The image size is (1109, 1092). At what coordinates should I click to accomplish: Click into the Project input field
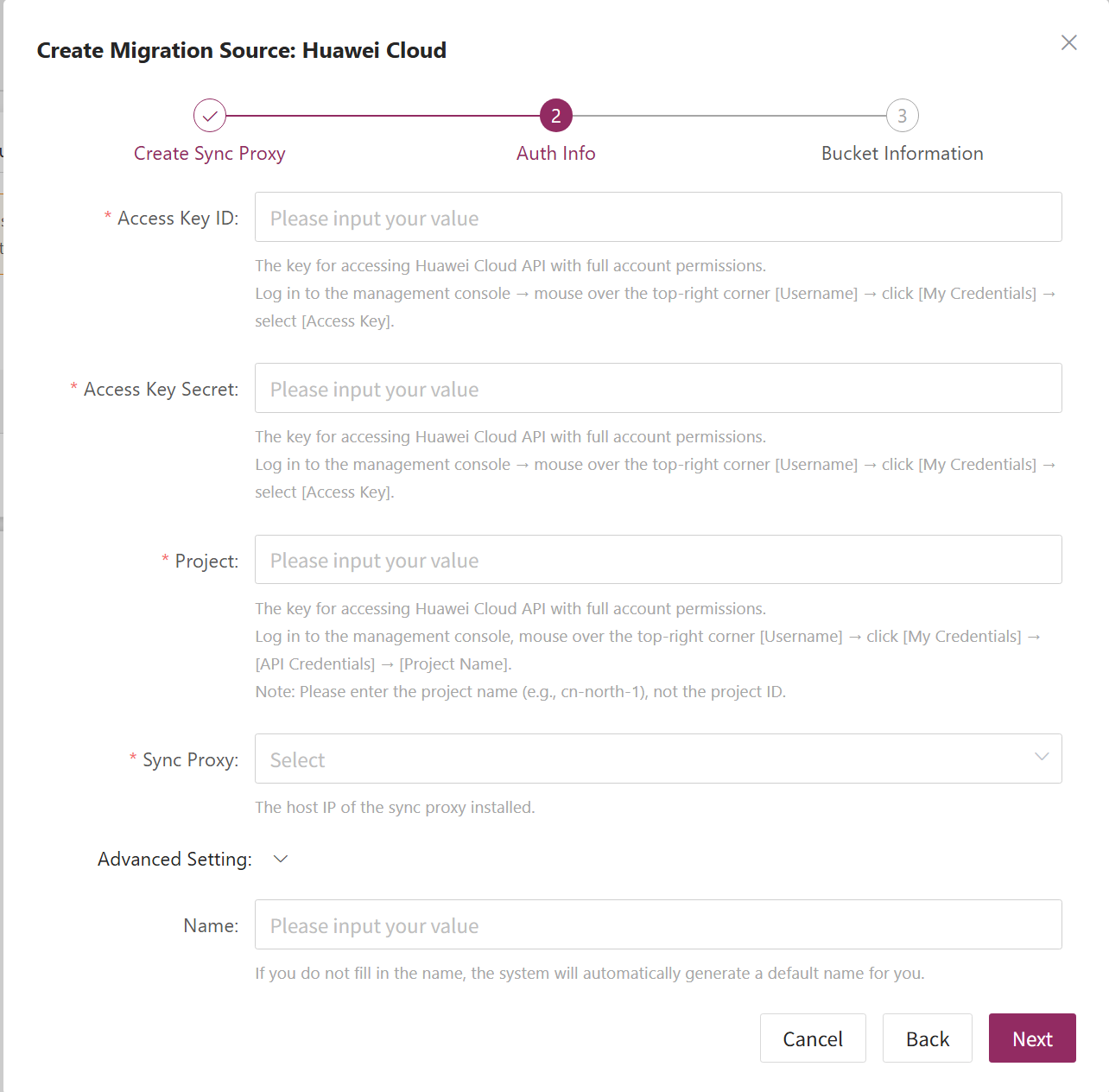click(657, 560)
